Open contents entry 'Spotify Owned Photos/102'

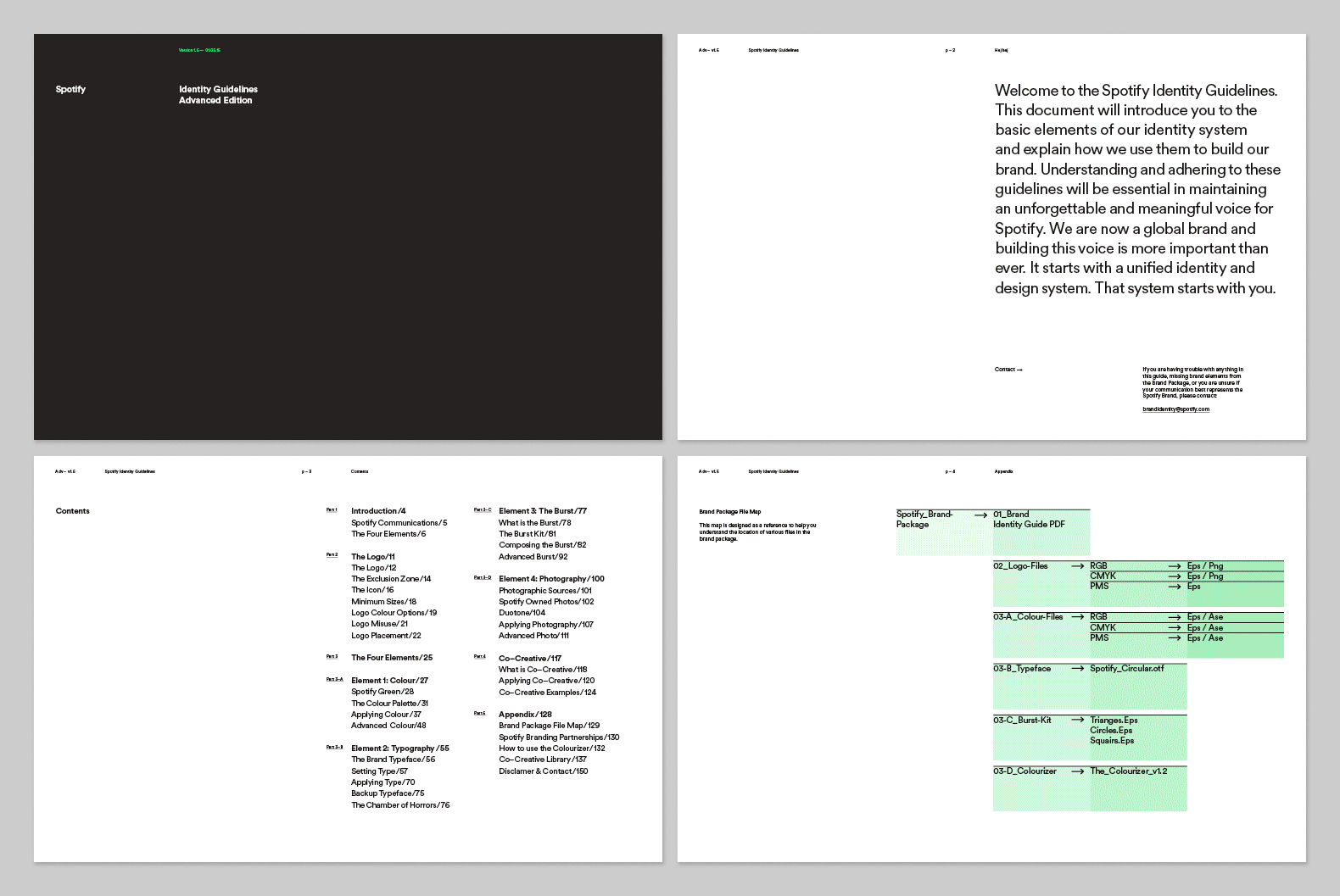point(546,602)
